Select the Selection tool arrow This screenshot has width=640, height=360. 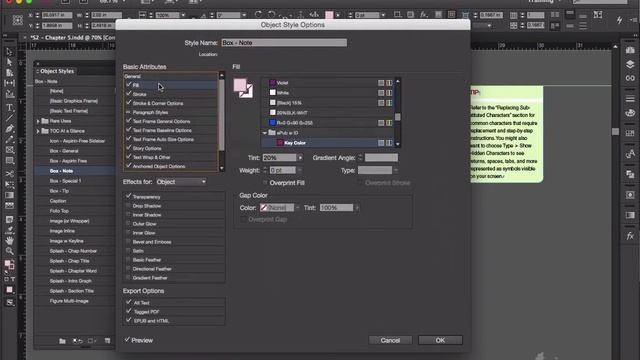(x=9, y=52)
